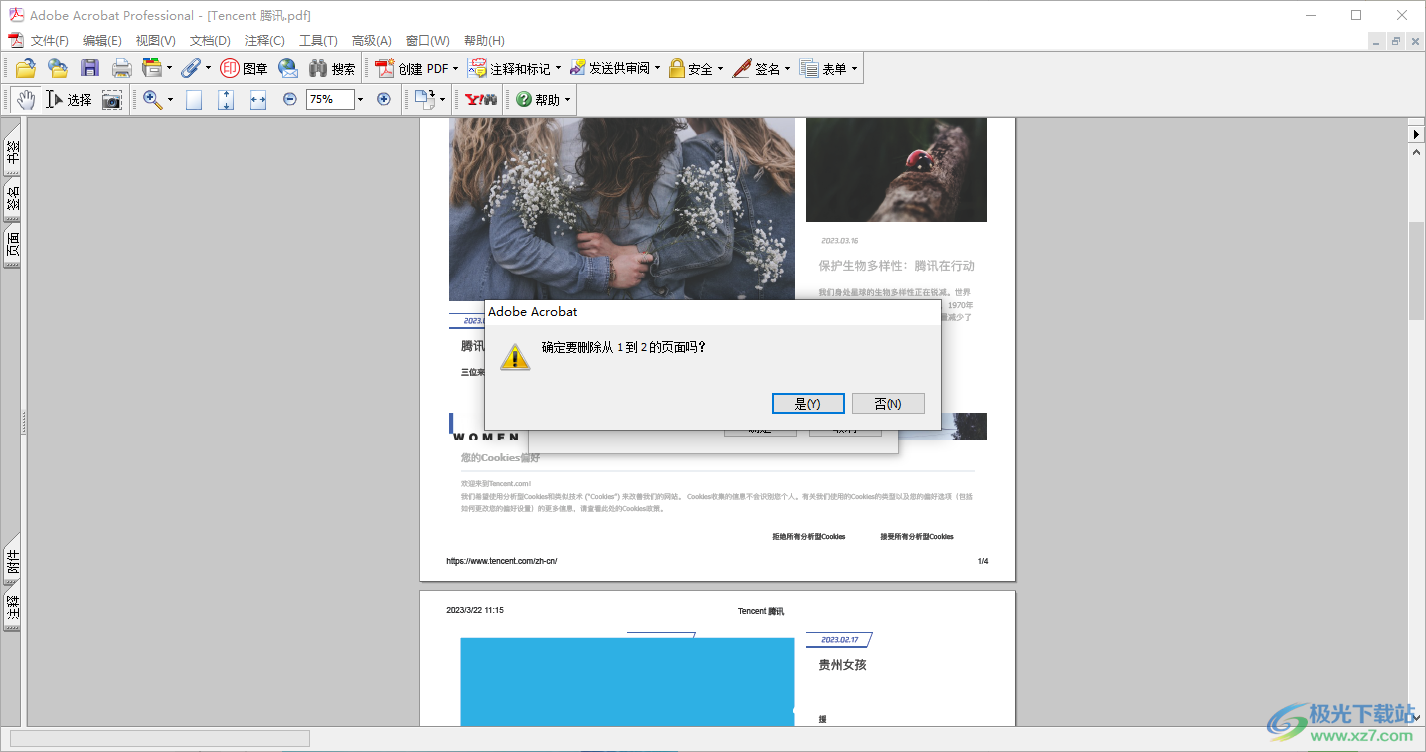Click the rotate page view icon
Image resolution: width=1426 pixels, height=752 pixels.
click(425, 99)
